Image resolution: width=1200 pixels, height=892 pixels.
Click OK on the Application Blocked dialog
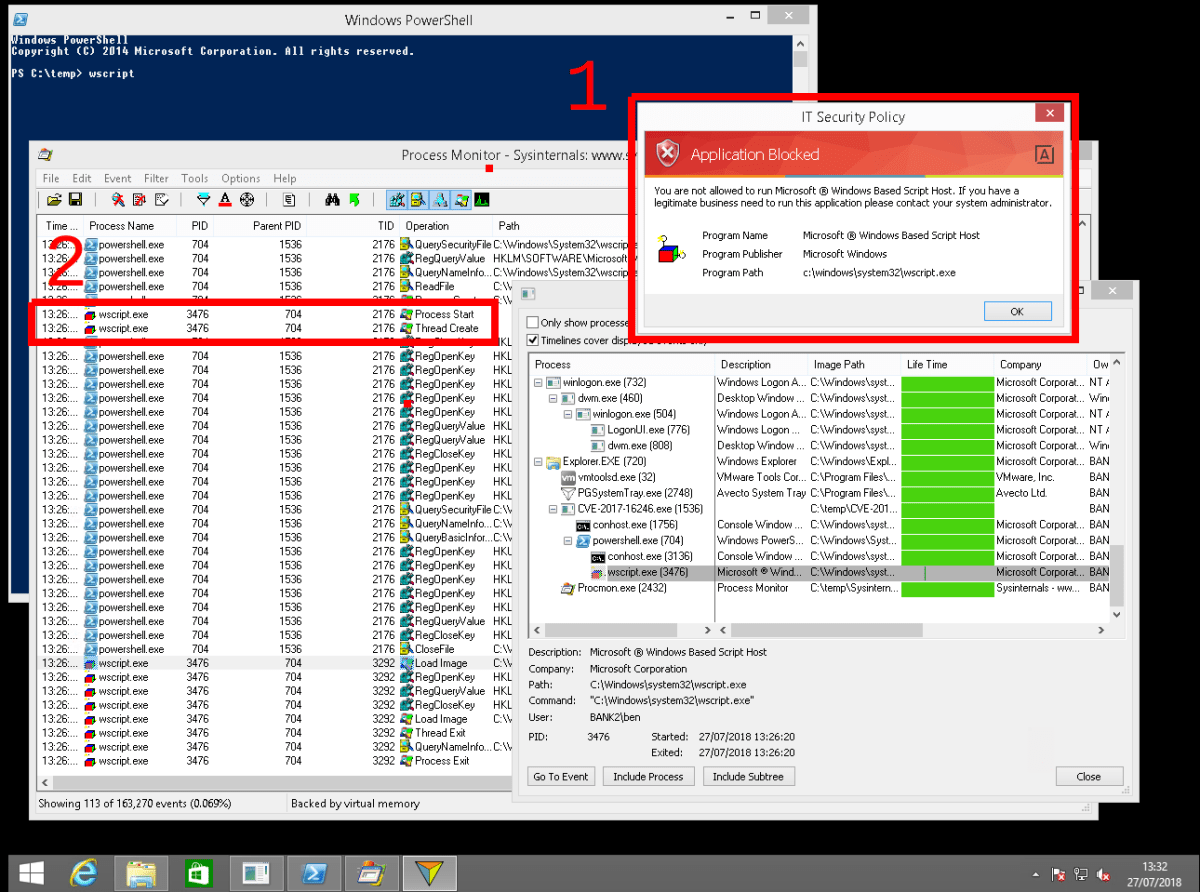[1017, 311]
